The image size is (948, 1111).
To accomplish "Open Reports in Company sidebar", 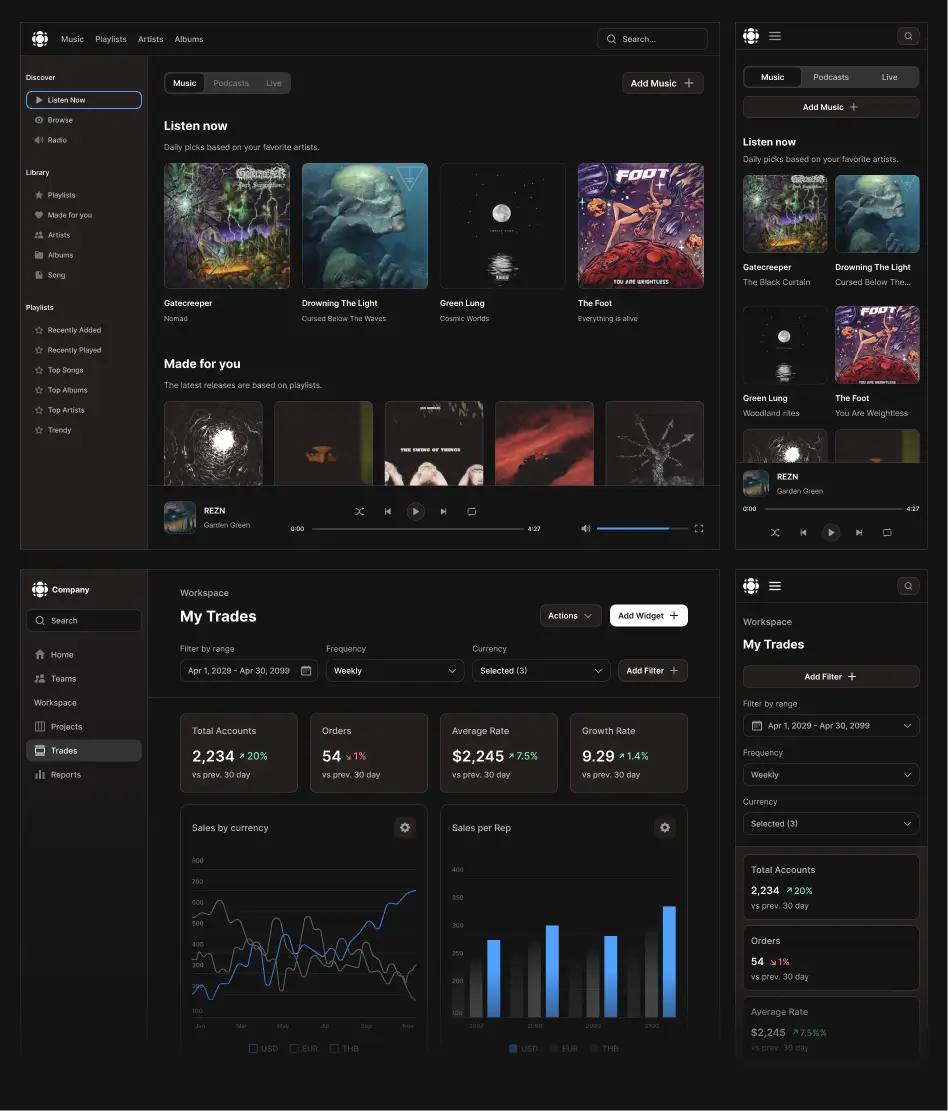I will coord(84,774).
